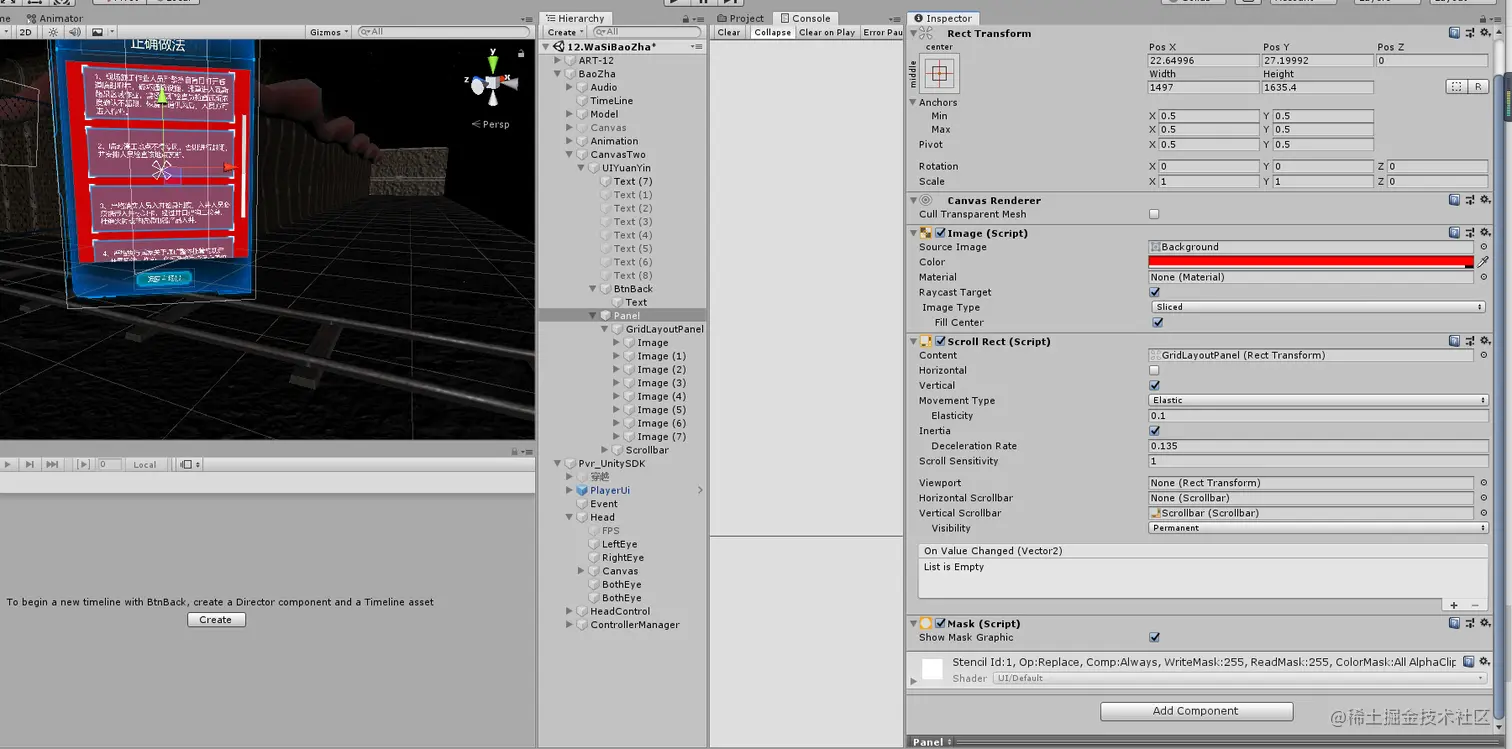Toggle scene audio speaker icon
Image resolution: width=1512 pixels, height=749 pixels.
tap(74, 32)
